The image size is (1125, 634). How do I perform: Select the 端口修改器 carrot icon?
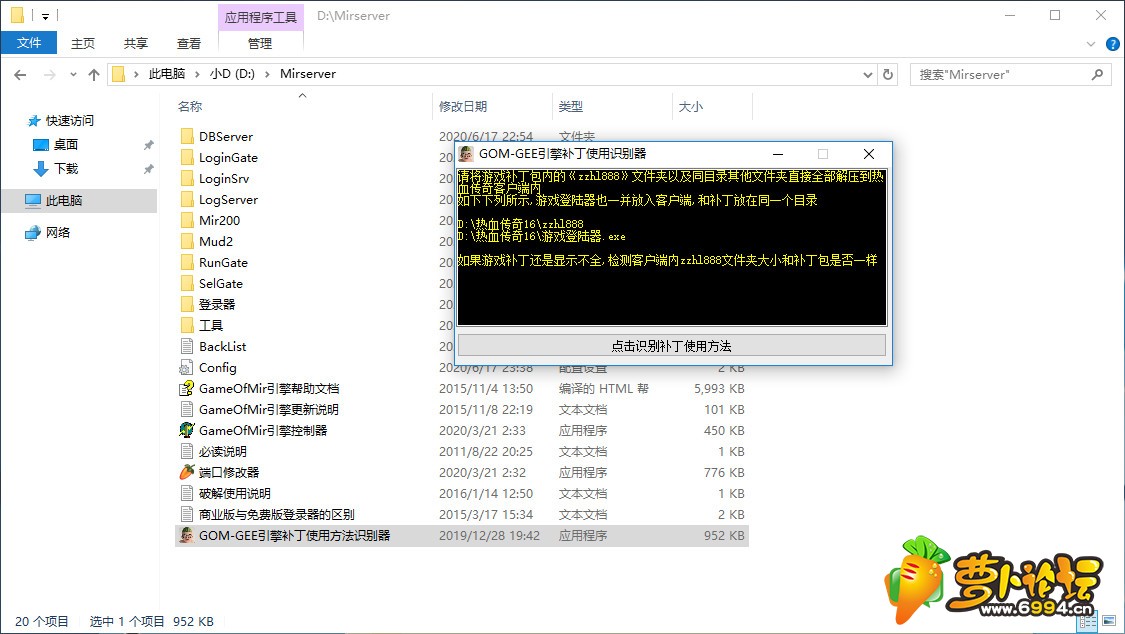point(187,472)
